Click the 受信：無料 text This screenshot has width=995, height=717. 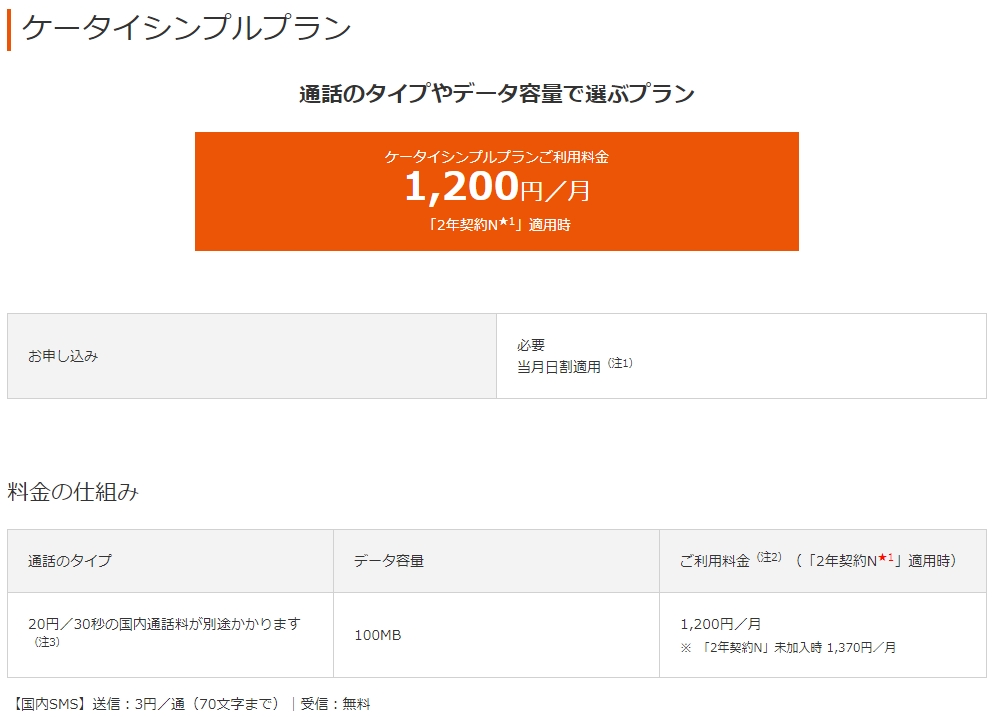point(335,704)
